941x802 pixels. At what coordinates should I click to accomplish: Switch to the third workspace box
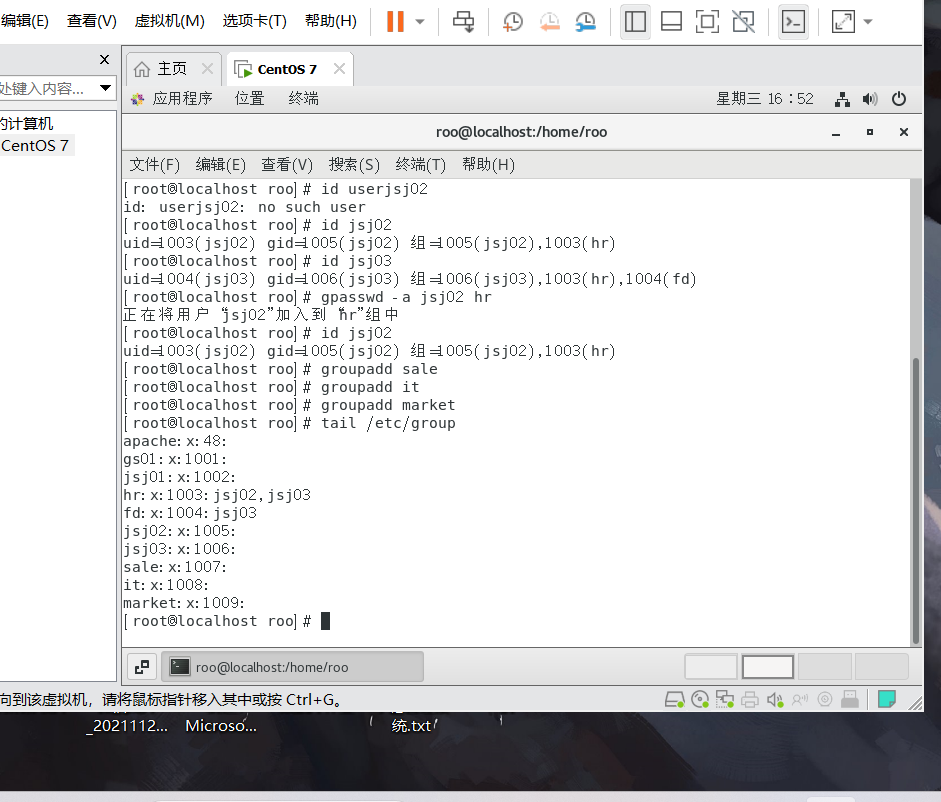point(825,667)
